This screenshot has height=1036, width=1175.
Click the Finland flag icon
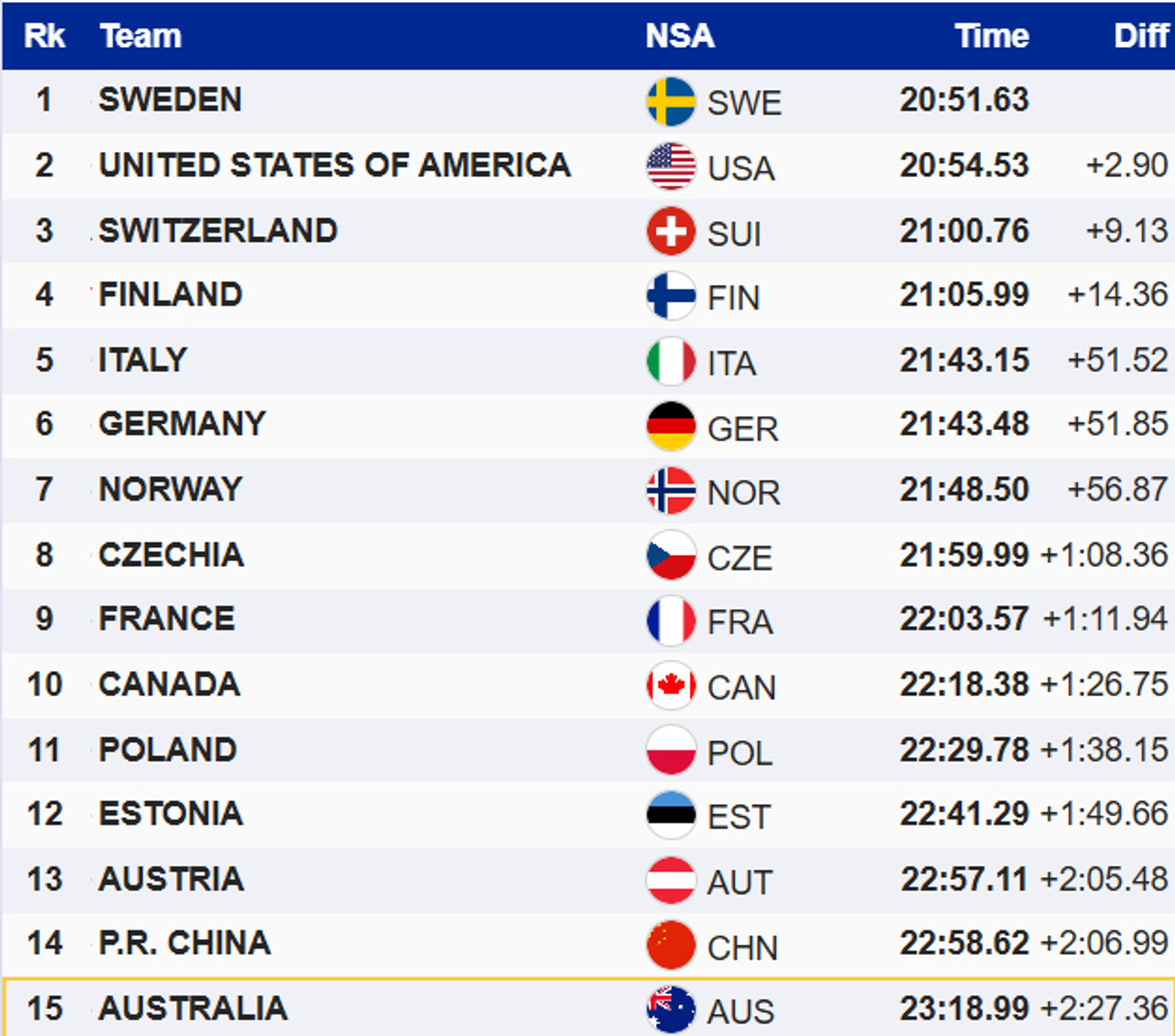671,297
